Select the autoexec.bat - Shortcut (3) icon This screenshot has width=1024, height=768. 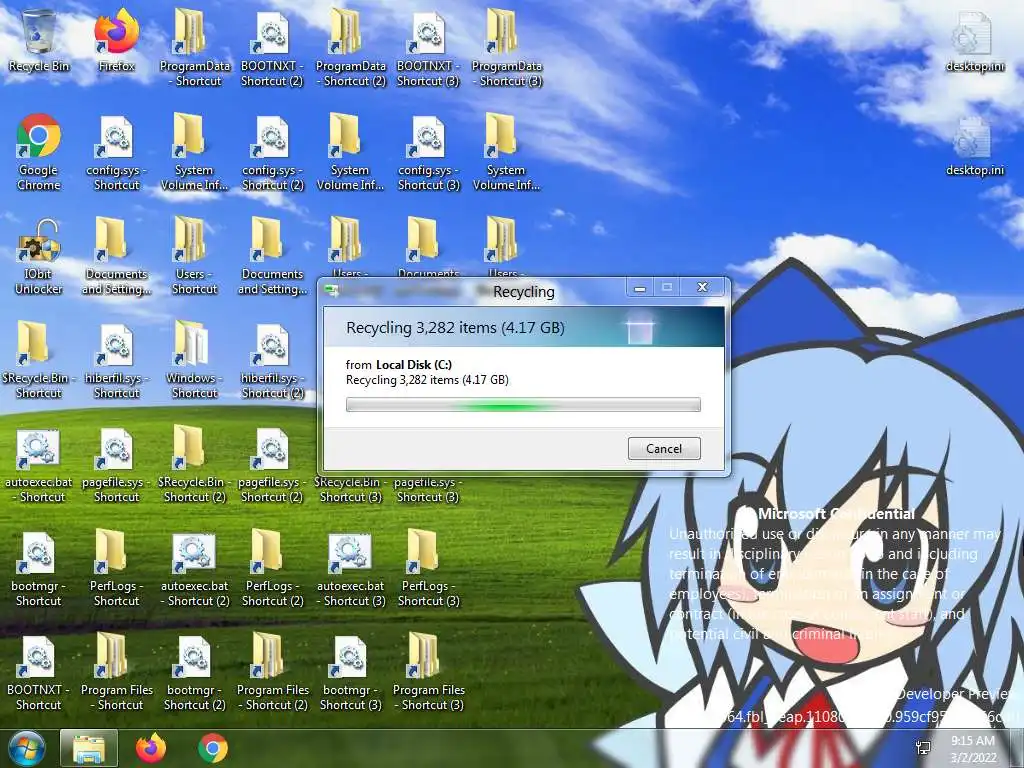(x=351, y=569)
